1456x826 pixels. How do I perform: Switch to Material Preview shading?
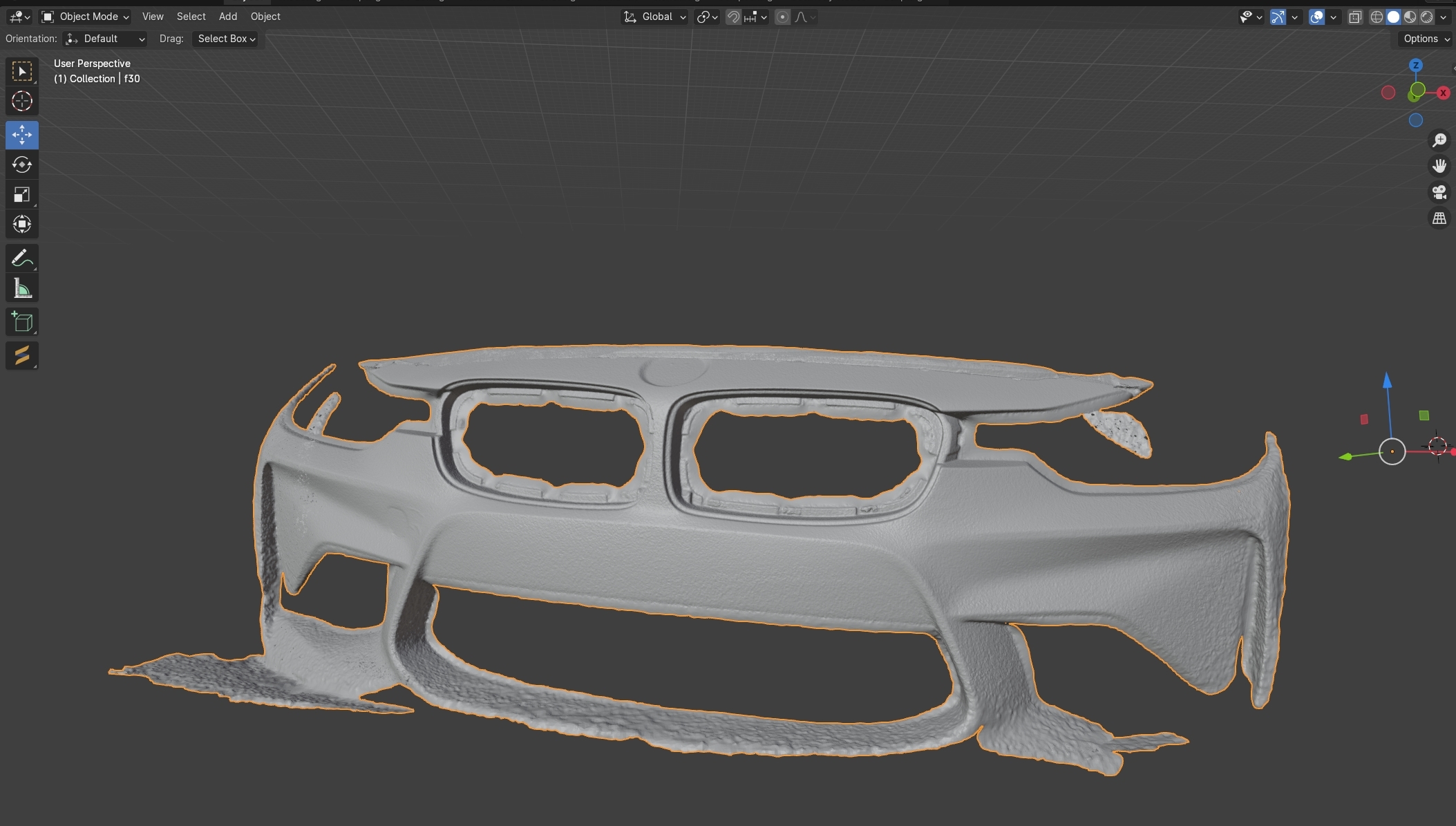tap(1410, 17)
